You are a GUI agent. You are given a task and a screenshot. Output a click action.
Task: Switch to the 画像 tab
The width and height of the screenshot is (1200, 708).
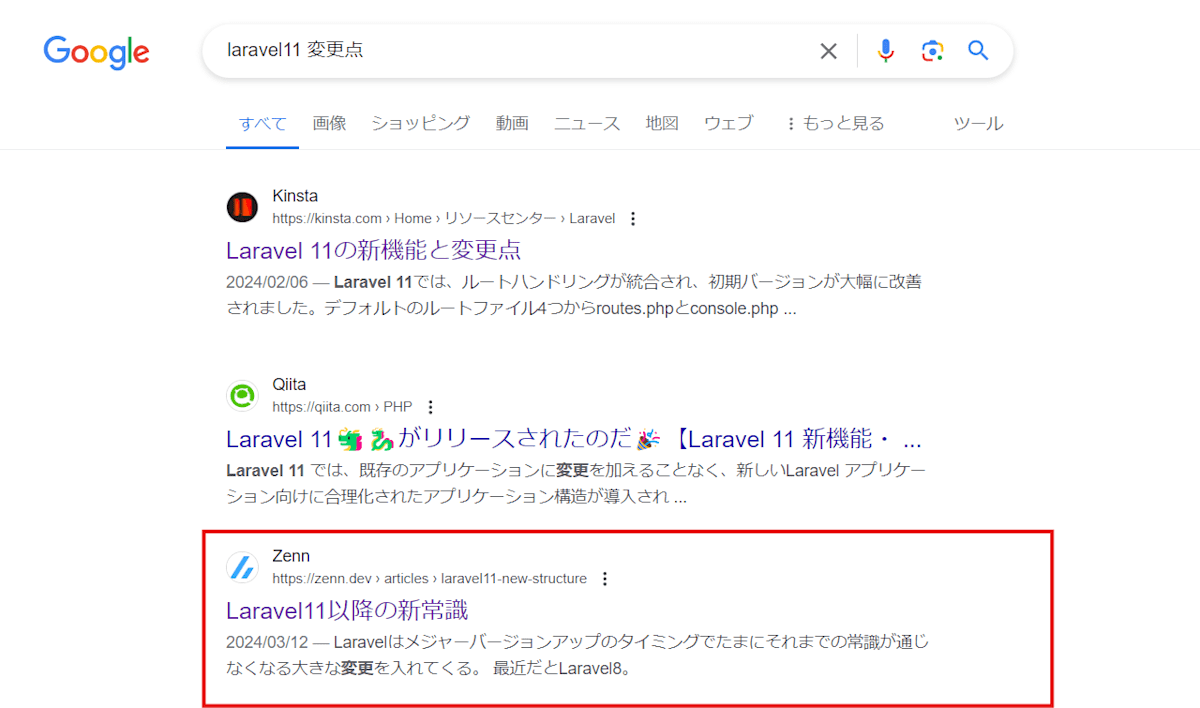[x=329, y=124]
